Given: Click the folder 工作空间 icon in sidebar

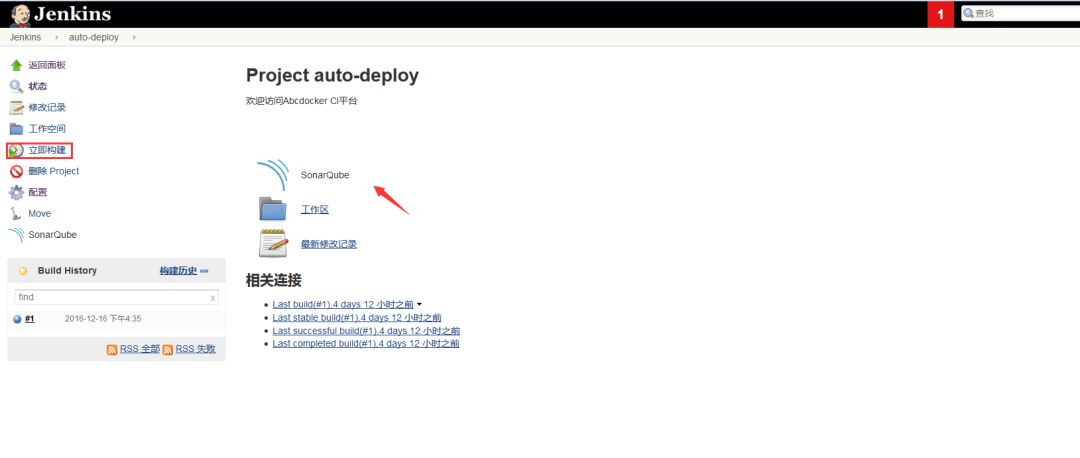Looking at the screenshot, I should (17, 129).
